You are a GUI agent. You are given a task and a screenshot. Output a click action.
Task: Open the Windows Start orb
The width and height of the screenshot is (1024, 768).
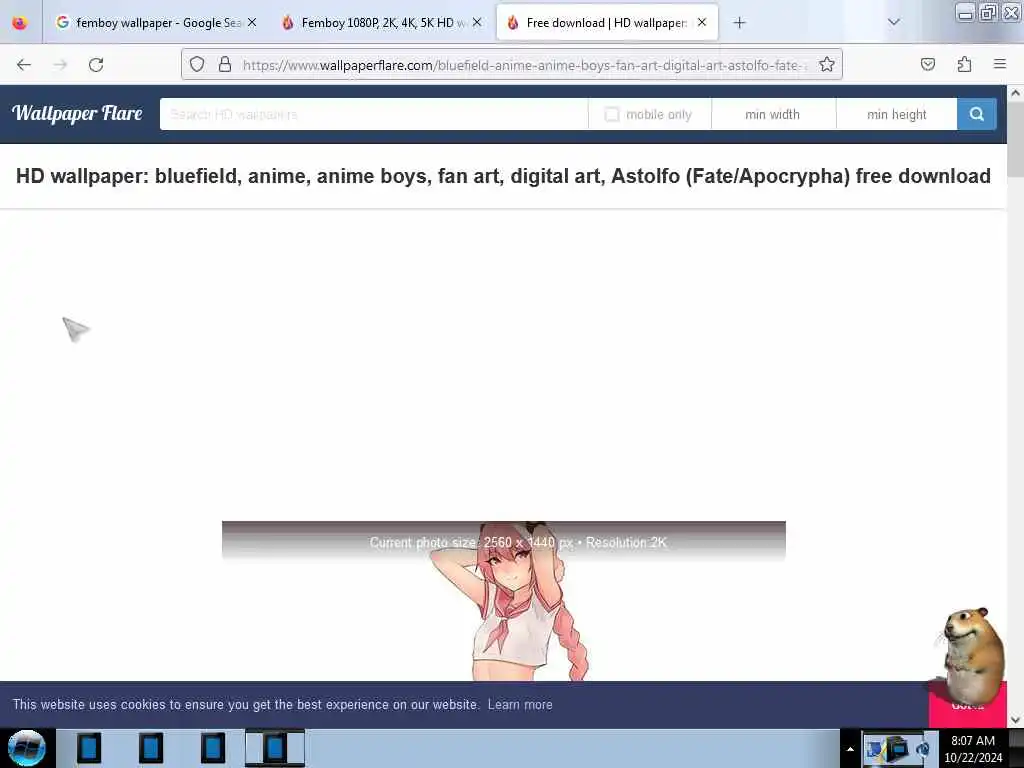[27, 748]
